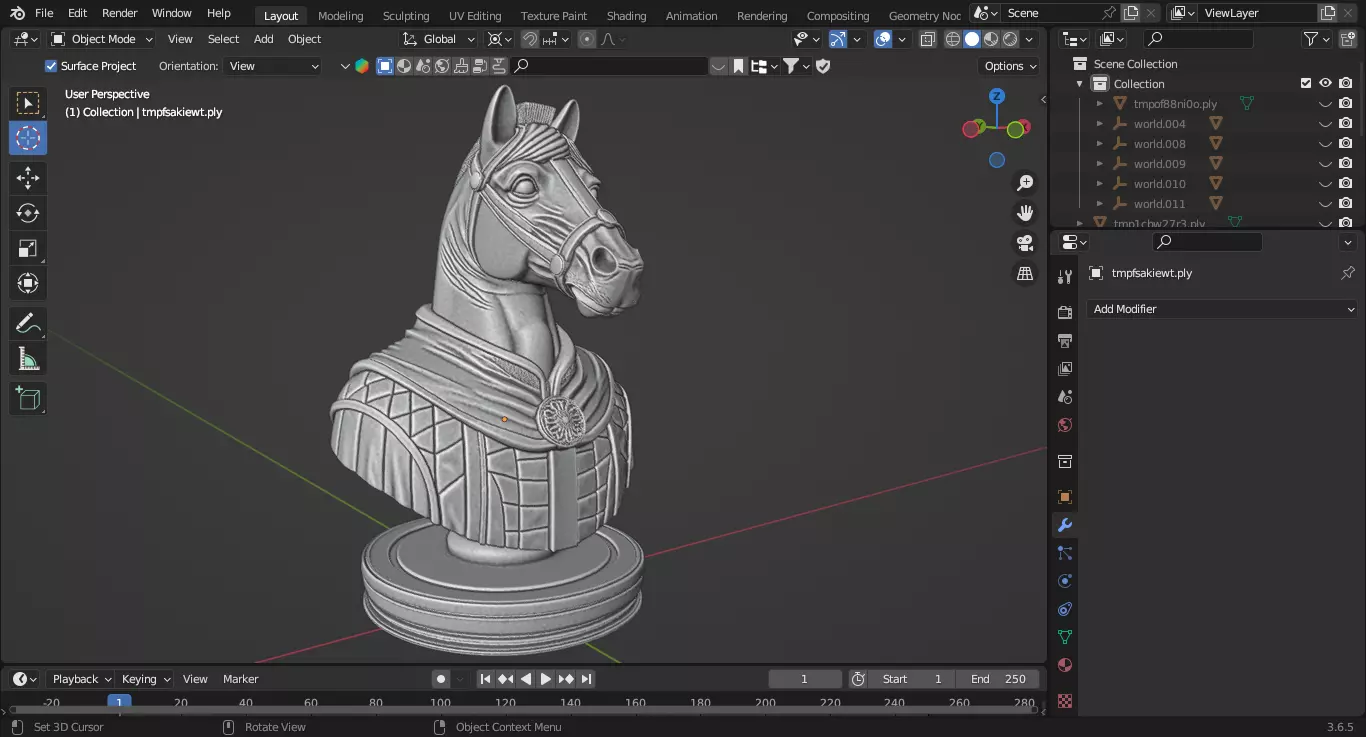Viewport: 1366px width, 737px height.
Task: Click Keying in the timeline
Action: click(x=145, y=679)
